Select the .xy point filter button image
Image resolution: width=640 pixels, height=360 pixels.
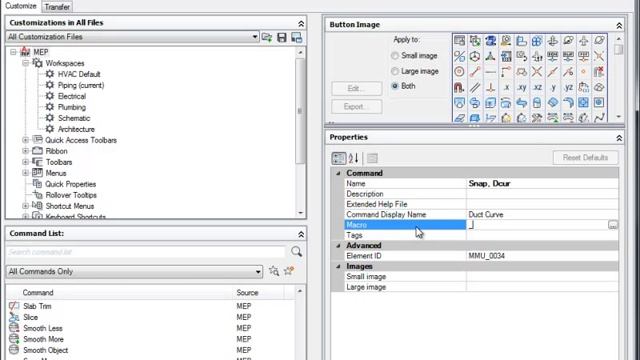522,87
